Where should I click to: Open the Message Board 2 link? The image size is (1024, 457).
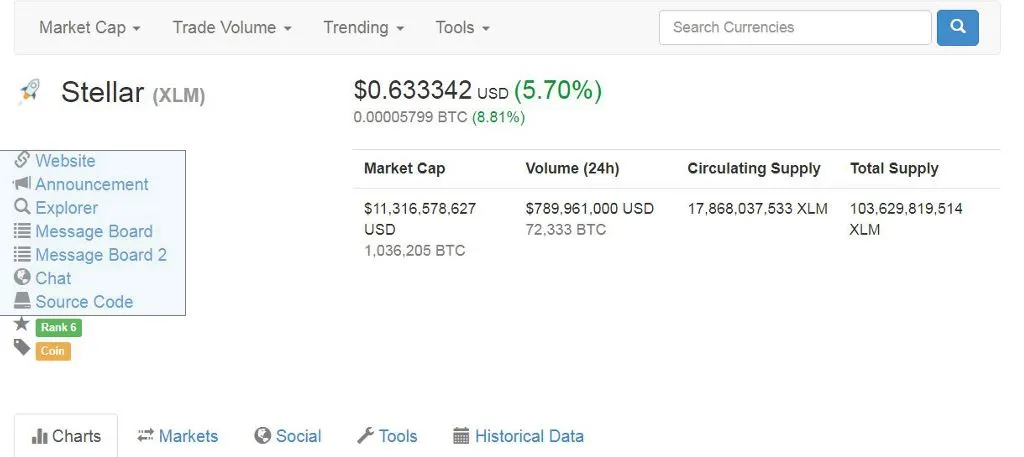click(101, 255)
